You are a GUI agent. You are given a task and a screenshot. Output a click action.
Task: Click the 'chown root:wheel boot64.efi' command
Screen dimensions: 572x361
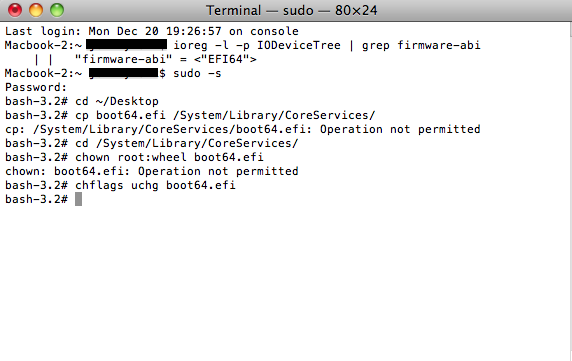tap(169, 157)
